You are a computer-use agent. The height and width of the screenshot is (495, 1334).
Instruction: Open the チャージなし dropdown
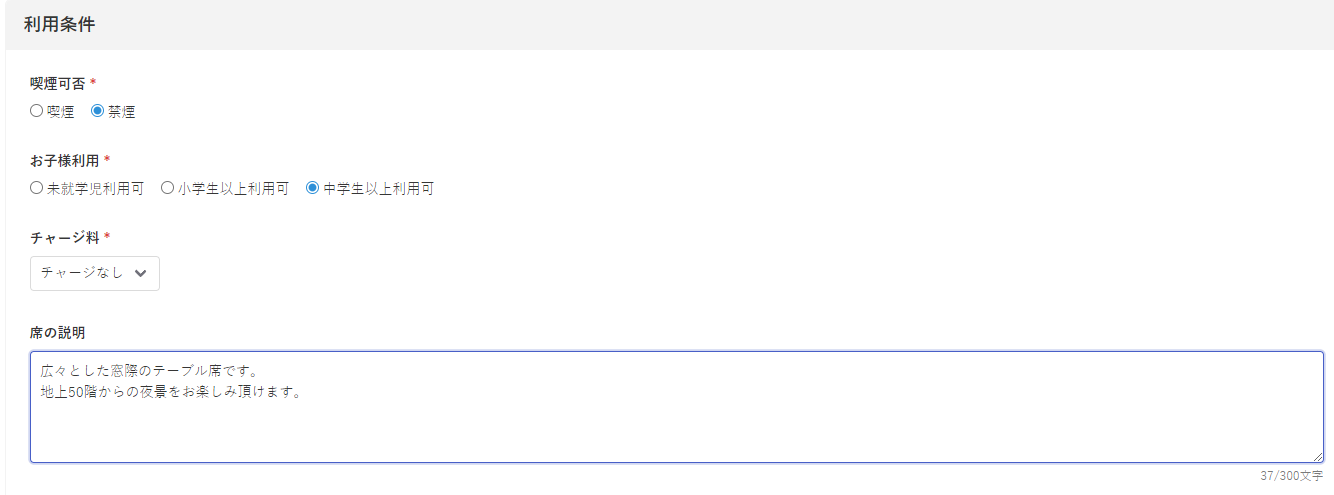tap(94, 273)
